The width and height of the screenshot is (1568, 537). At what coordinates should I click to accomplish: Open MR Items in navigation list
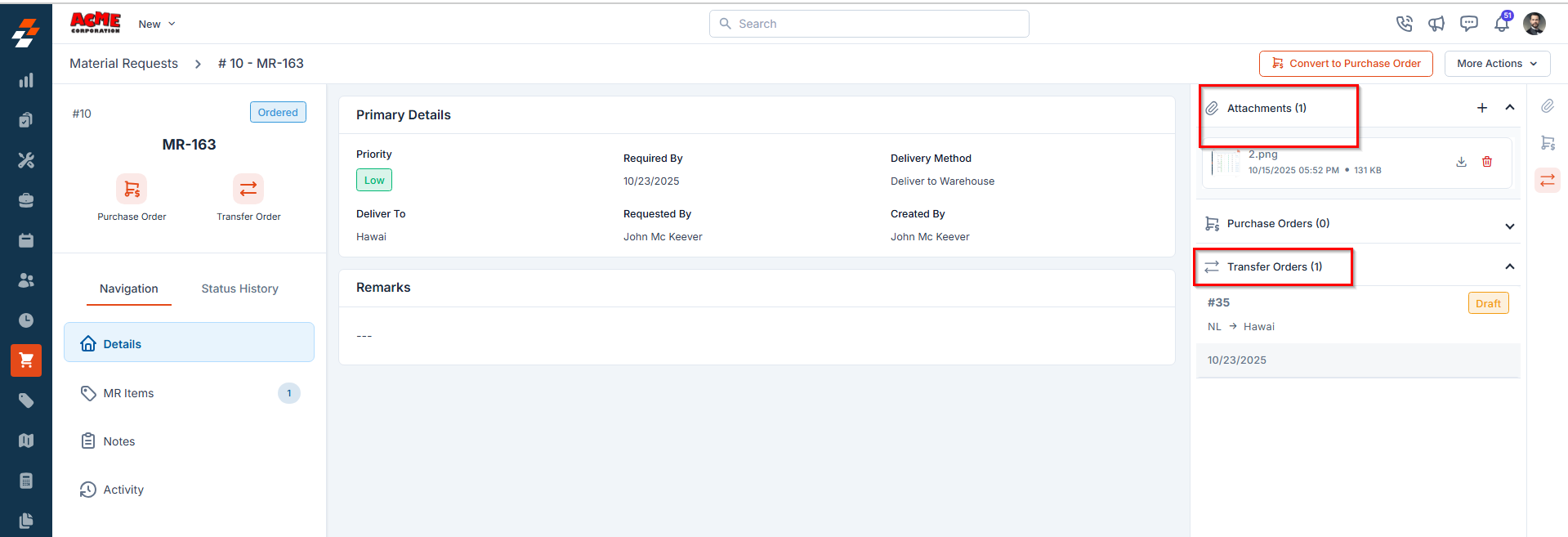click(189, 393)
